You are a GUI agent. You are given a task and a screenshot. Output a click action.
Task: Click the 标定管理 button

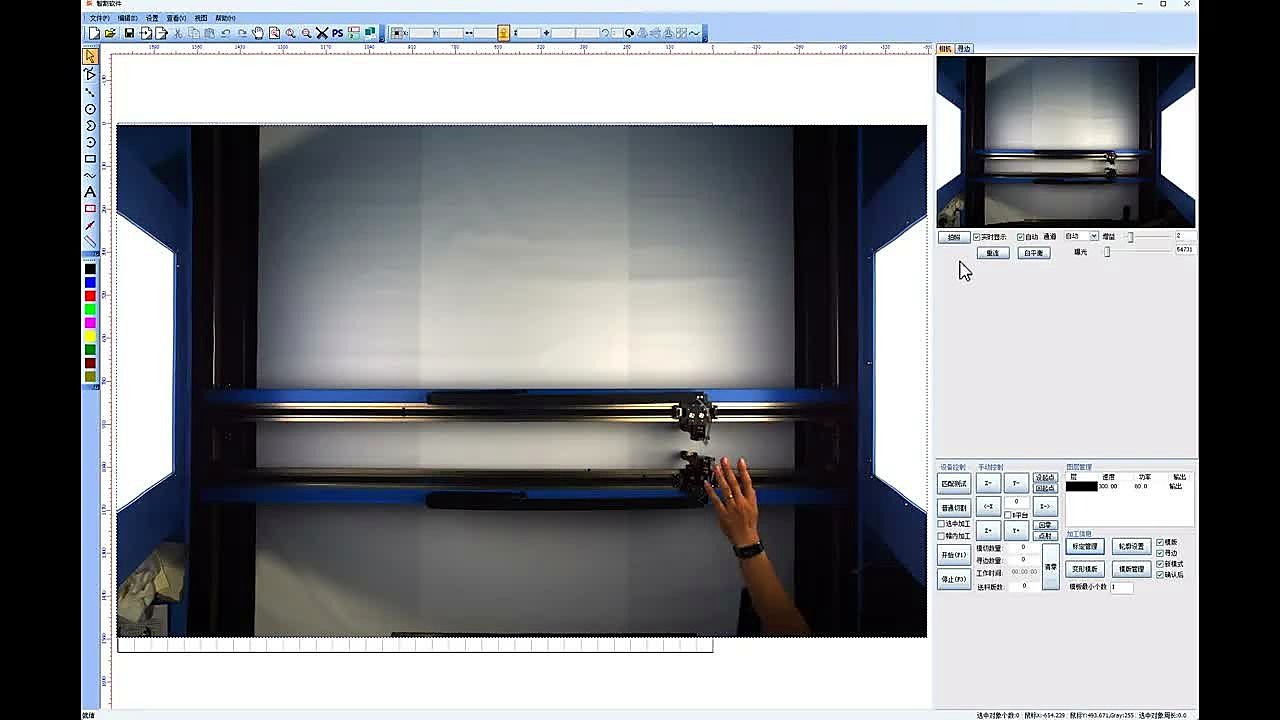tap(1084, 547)
